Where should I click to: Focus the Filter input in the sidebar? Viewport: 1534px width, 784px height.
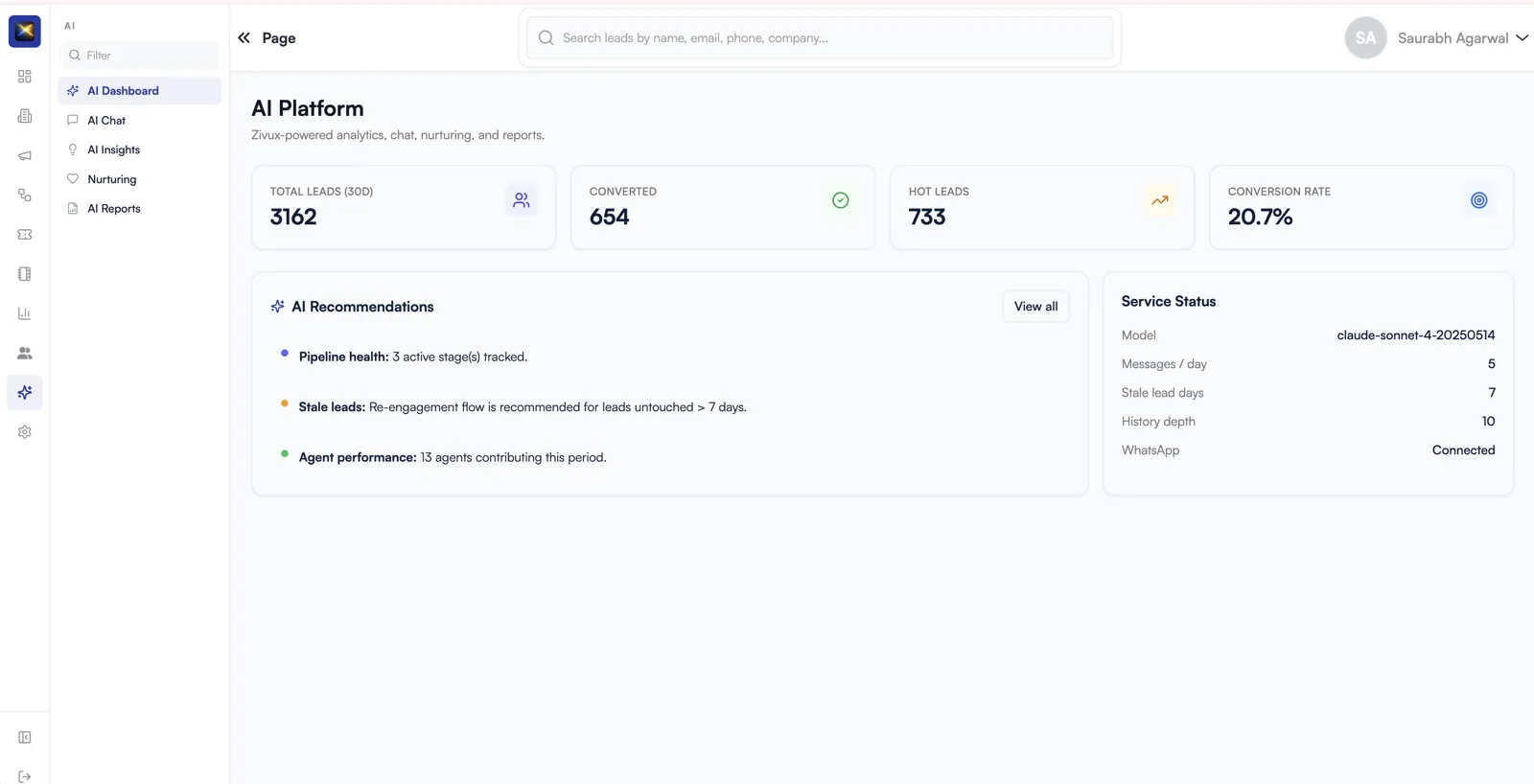140,56
